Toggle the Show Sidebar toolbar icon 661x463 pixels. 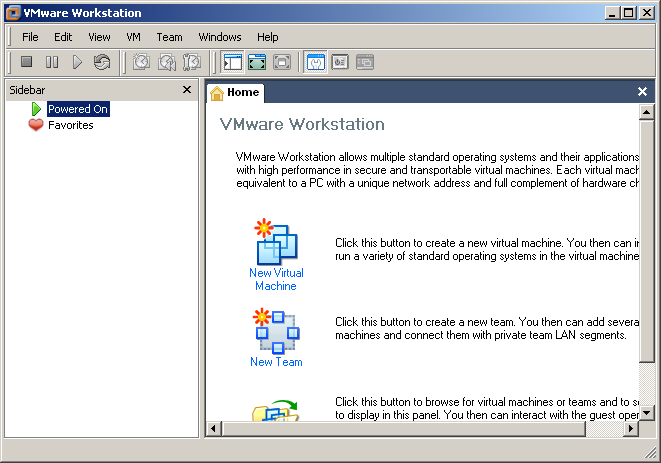coord(232,62)
